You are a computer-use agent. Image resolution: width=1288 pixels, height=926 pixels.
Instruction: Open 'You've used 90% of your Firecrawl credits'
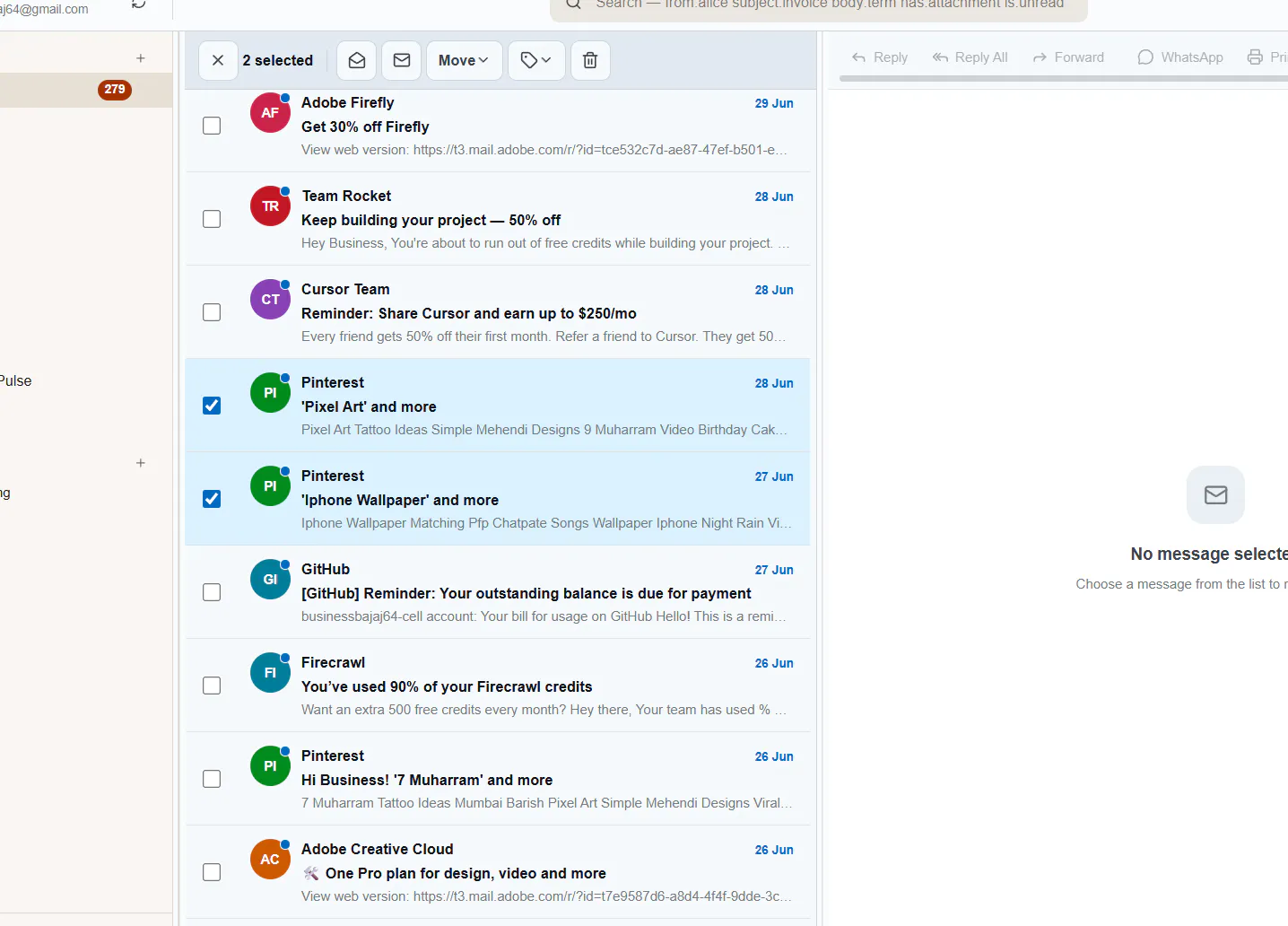coord(498,686)
